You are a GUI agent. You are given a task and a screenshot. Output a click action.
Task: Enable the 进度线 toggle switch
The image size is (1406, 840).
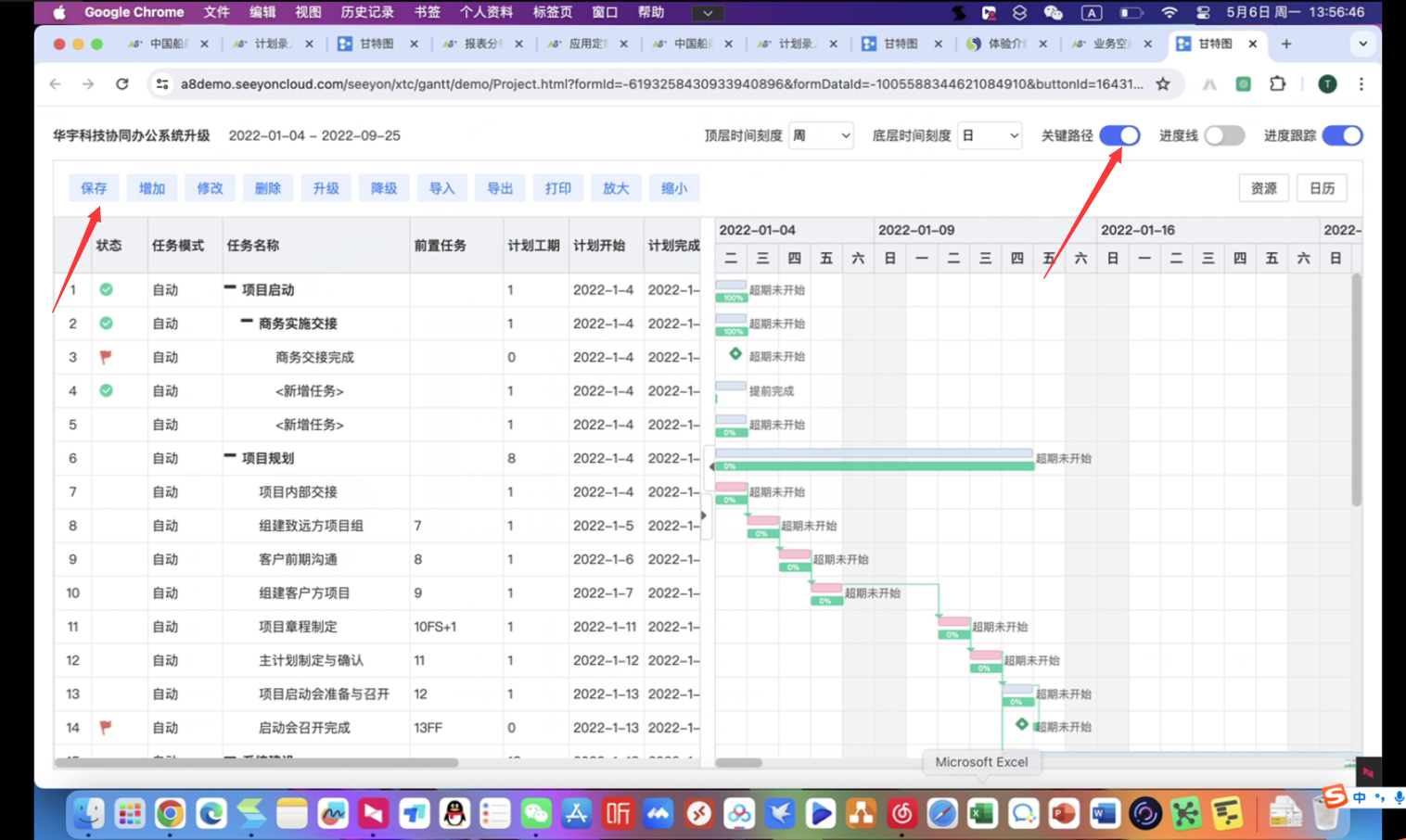(x=1223, y=135)
